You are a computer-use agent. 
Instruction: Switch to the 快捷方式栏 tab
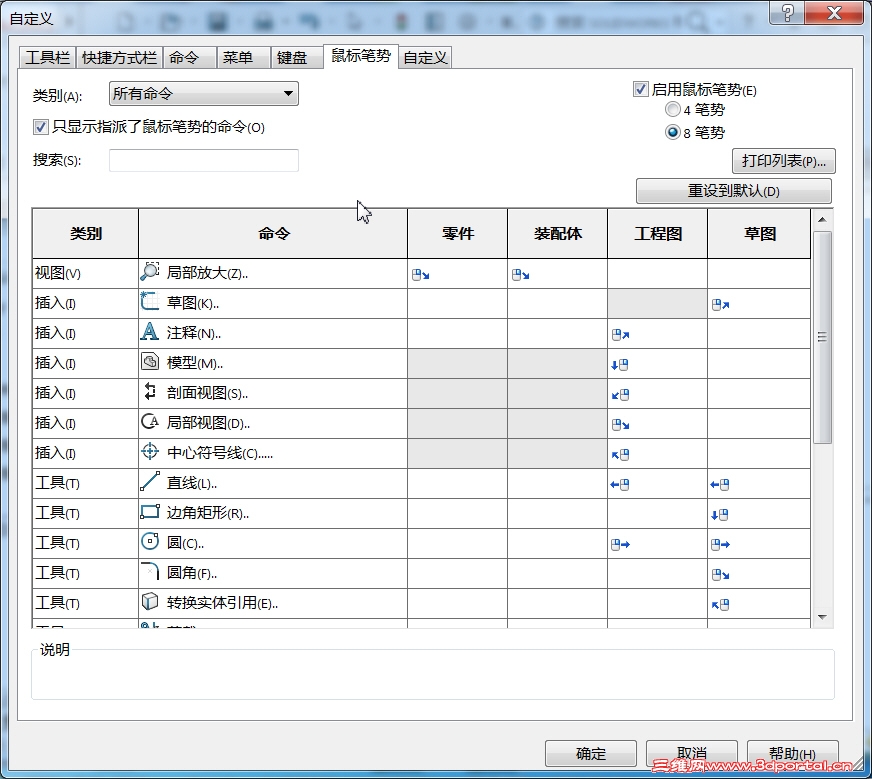(119, 57)
